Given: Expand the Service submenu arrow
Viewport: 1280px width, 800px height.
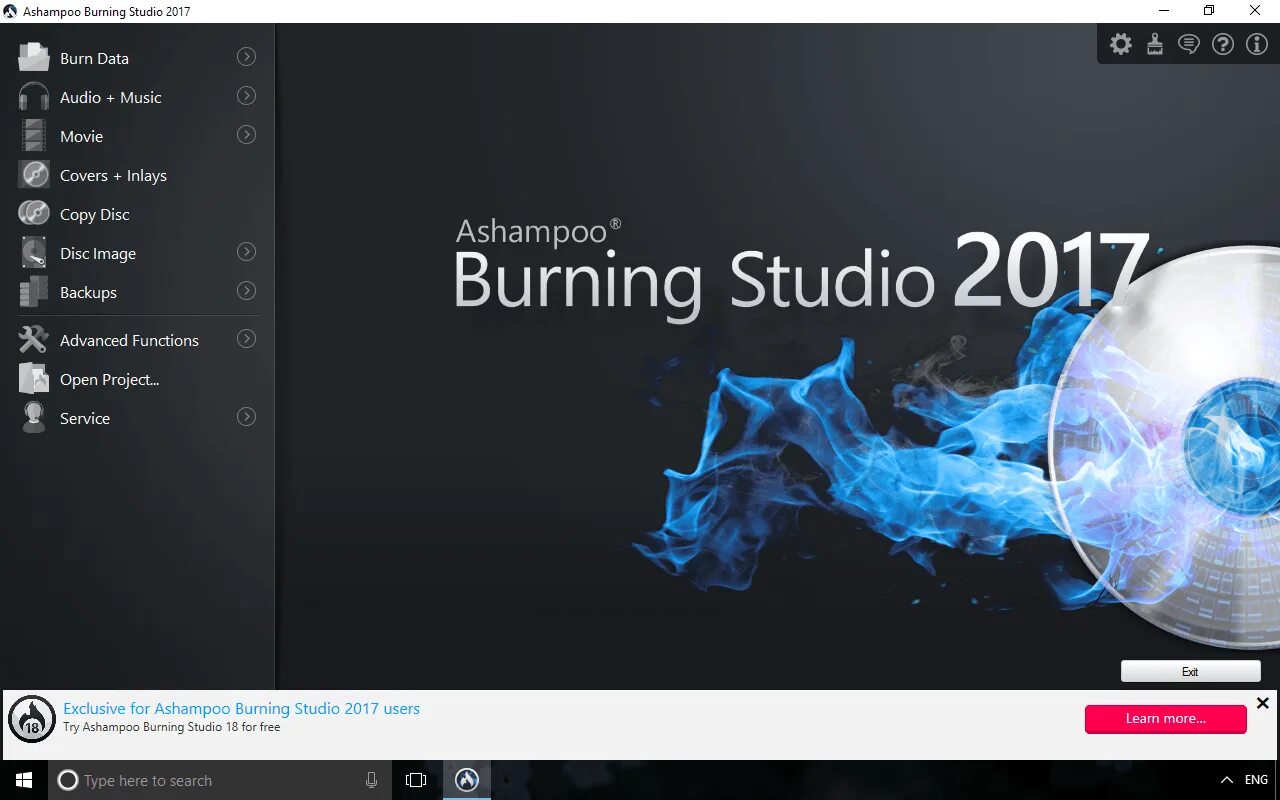Looking at the screenshot, I should (246, 417).
